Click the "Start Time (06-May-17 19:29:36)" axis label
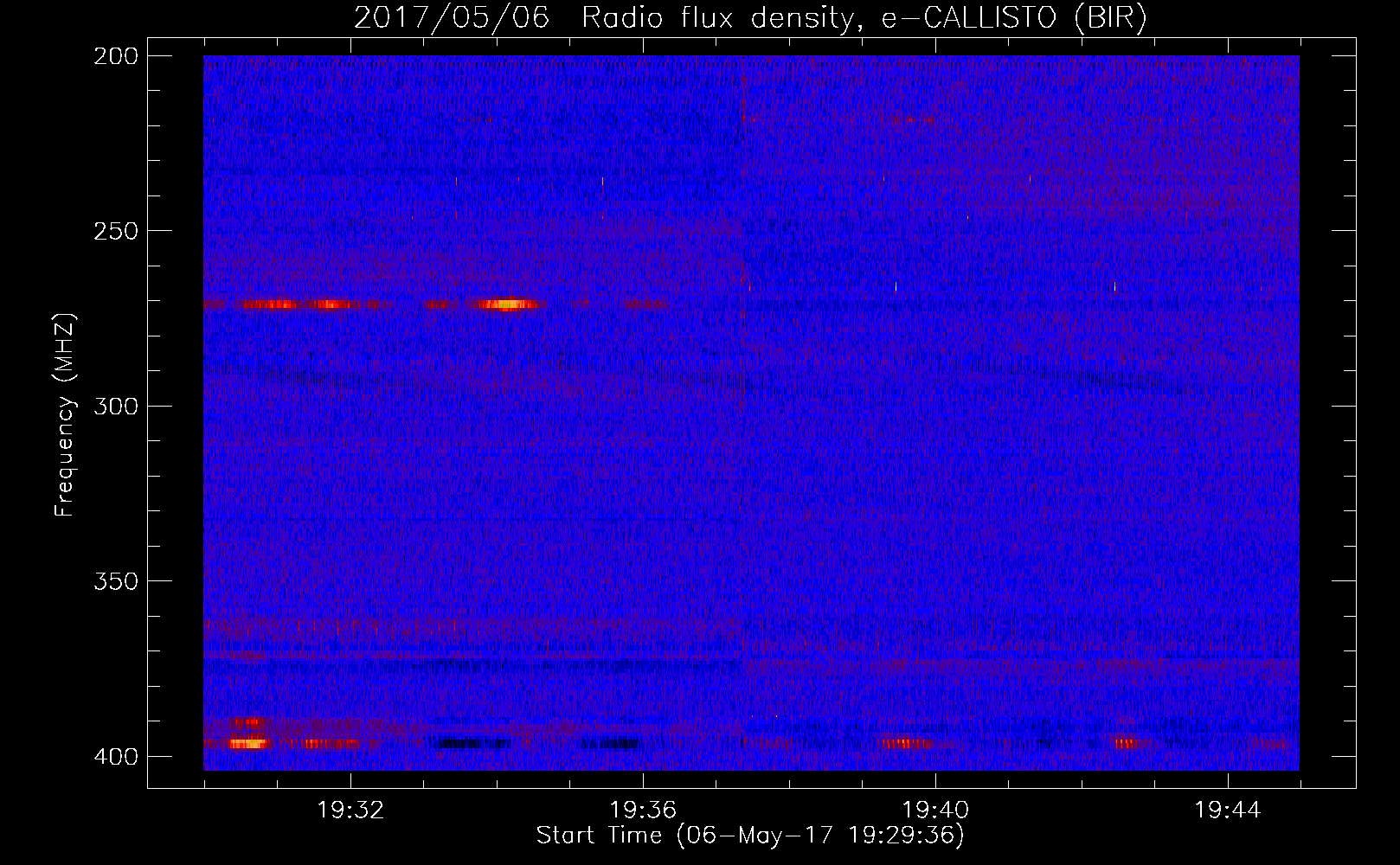The width and height of the screenshot is (1400, 865). point(750,836)
